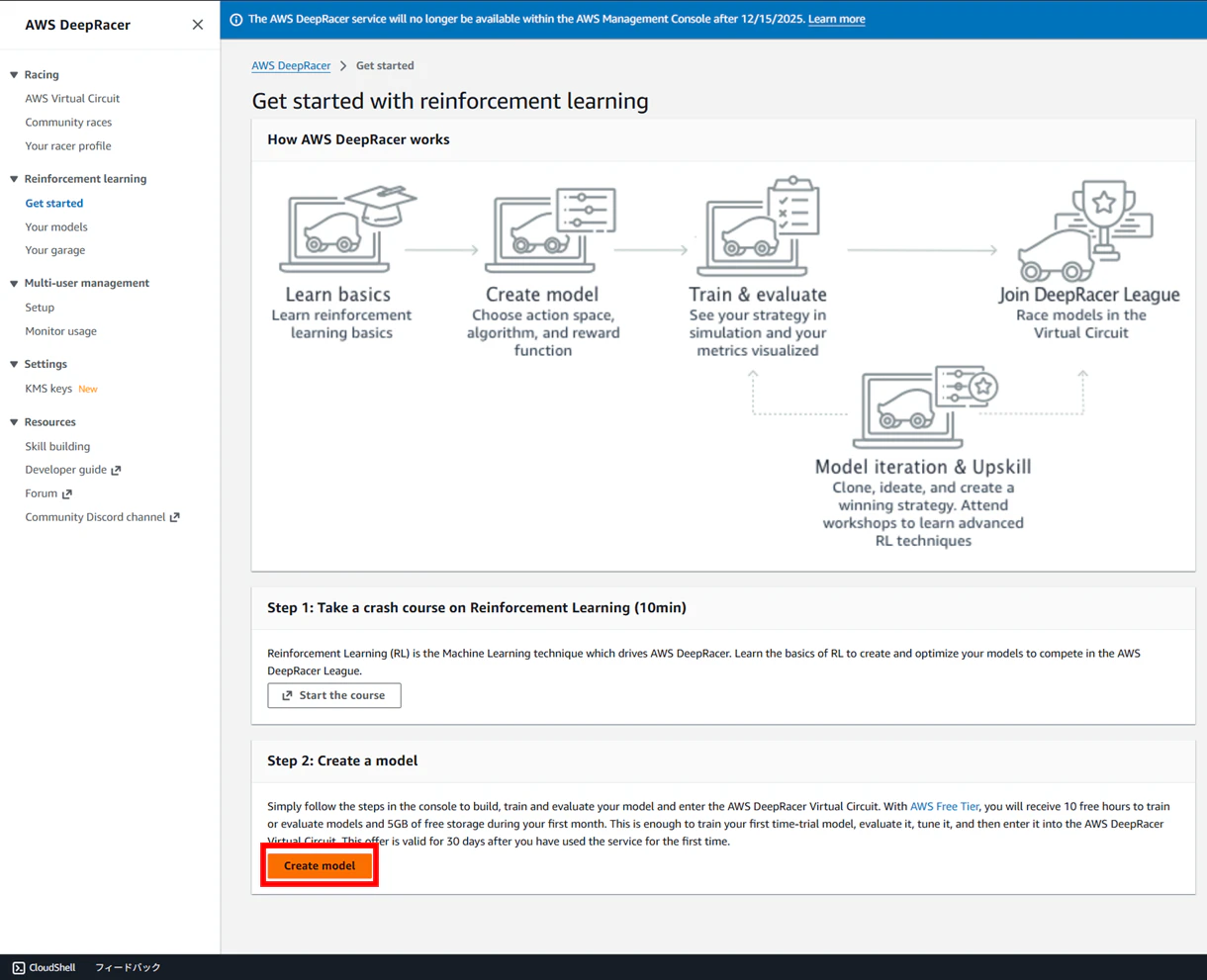Click the orange Create model button
Image resolution: width=1207 pixels, height=980 pixels.
(x=320, y=865)
